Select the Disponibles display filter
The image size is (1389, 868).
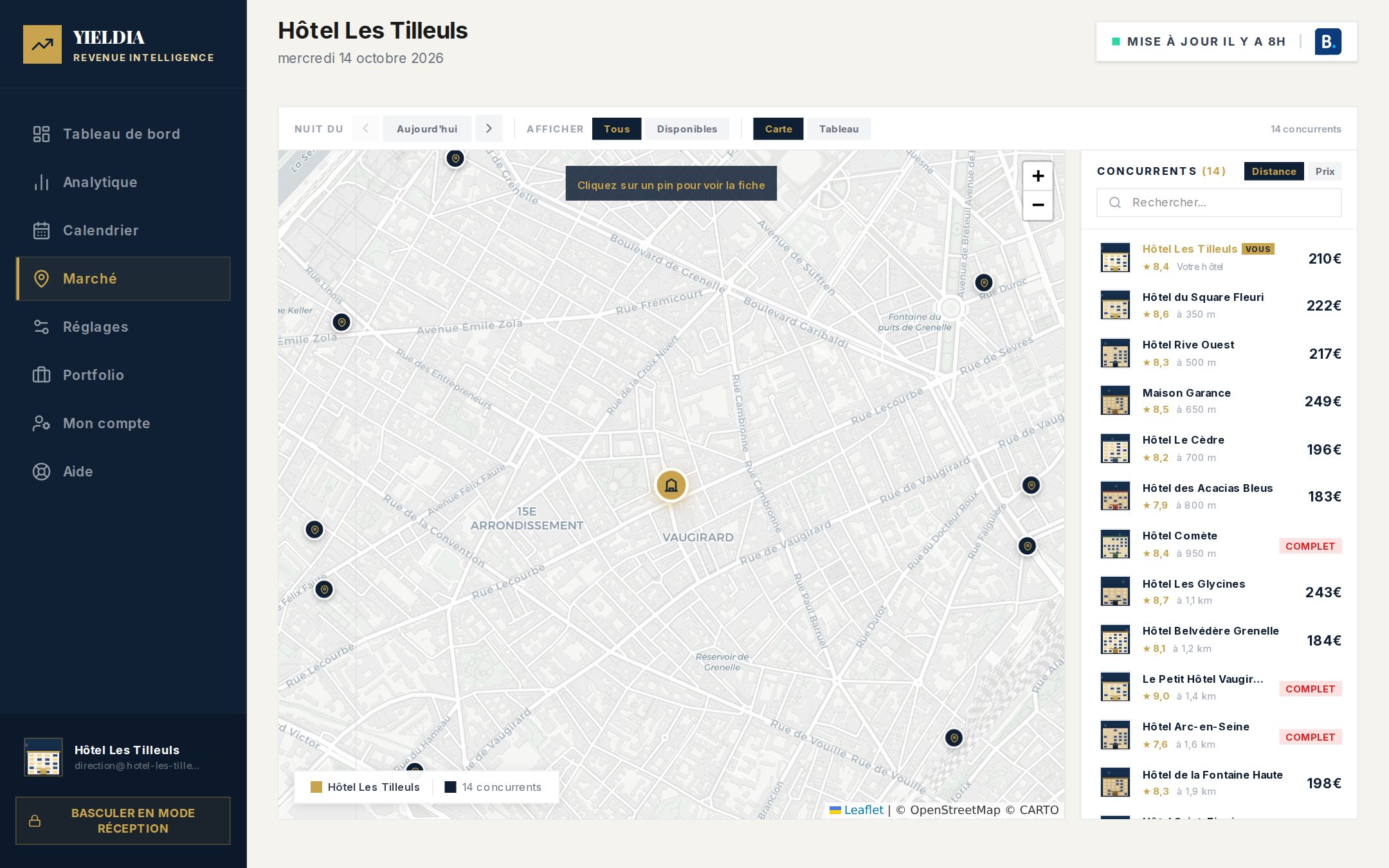(x=687, y=129)
